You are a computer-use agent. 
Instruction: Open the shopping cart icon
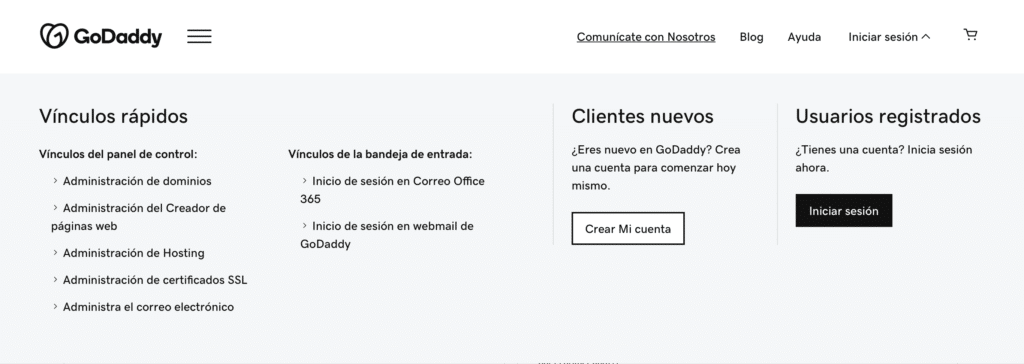[970, 35]
